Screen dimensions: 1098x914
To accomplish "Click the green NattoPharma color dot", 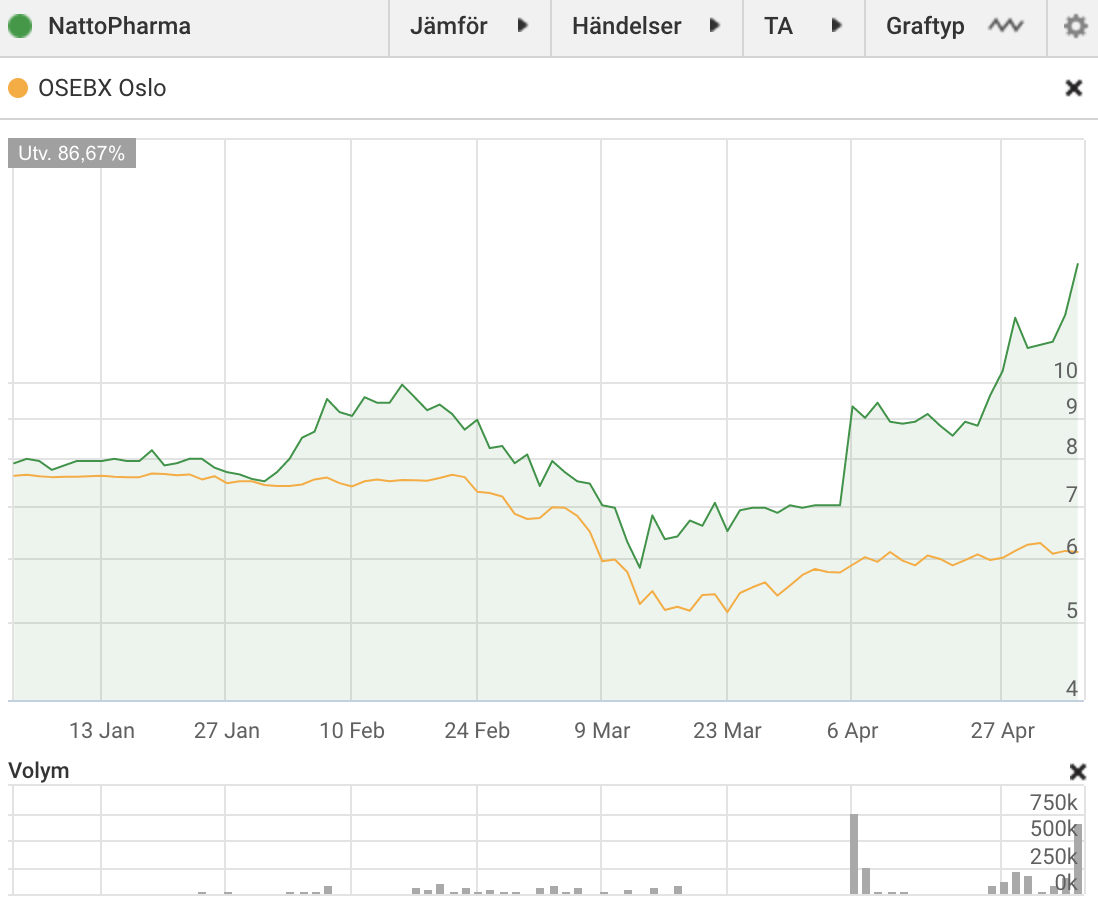I will (20, 27).
